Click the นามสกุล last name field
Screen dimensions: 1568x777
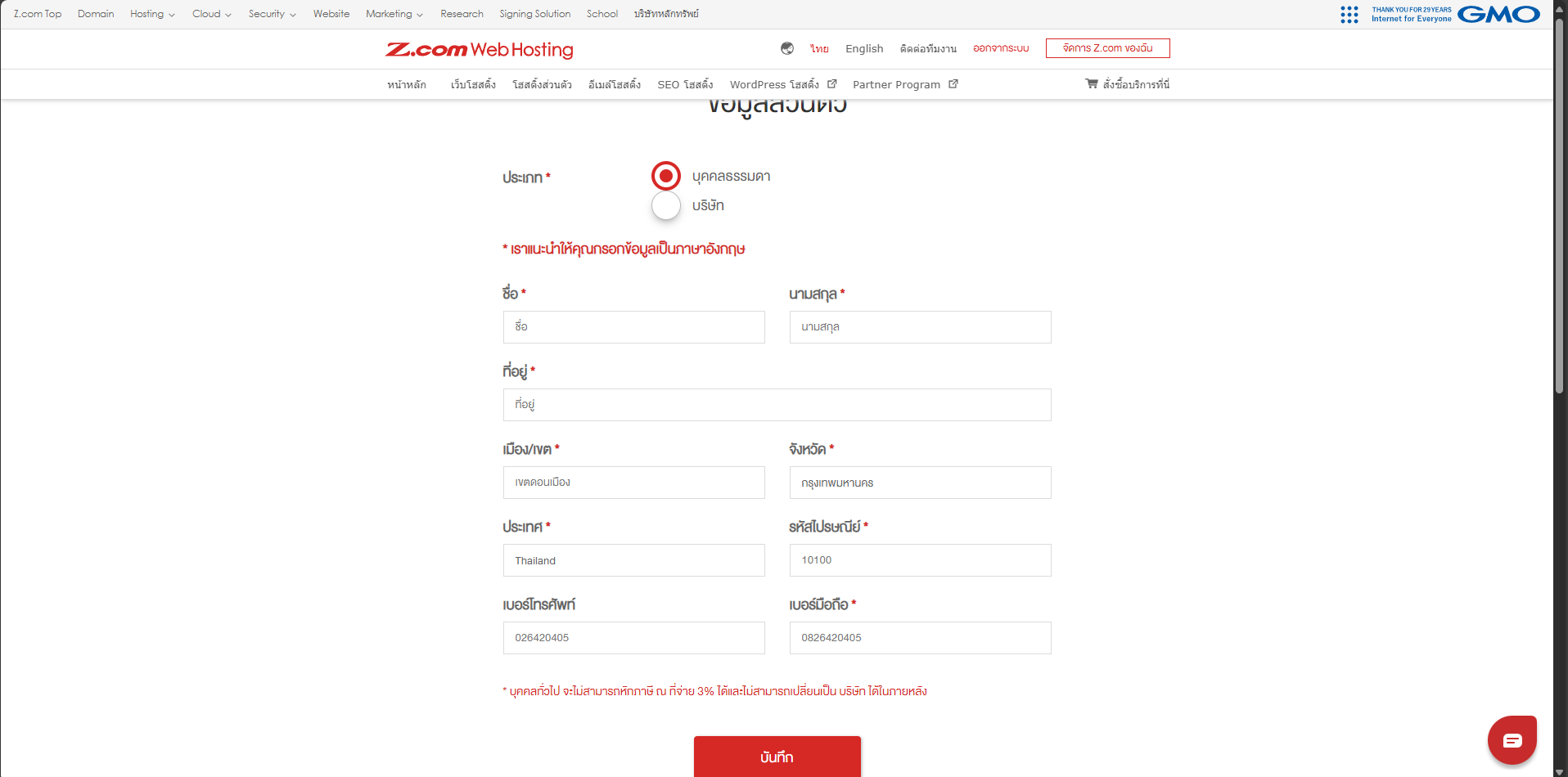[920, 327]
